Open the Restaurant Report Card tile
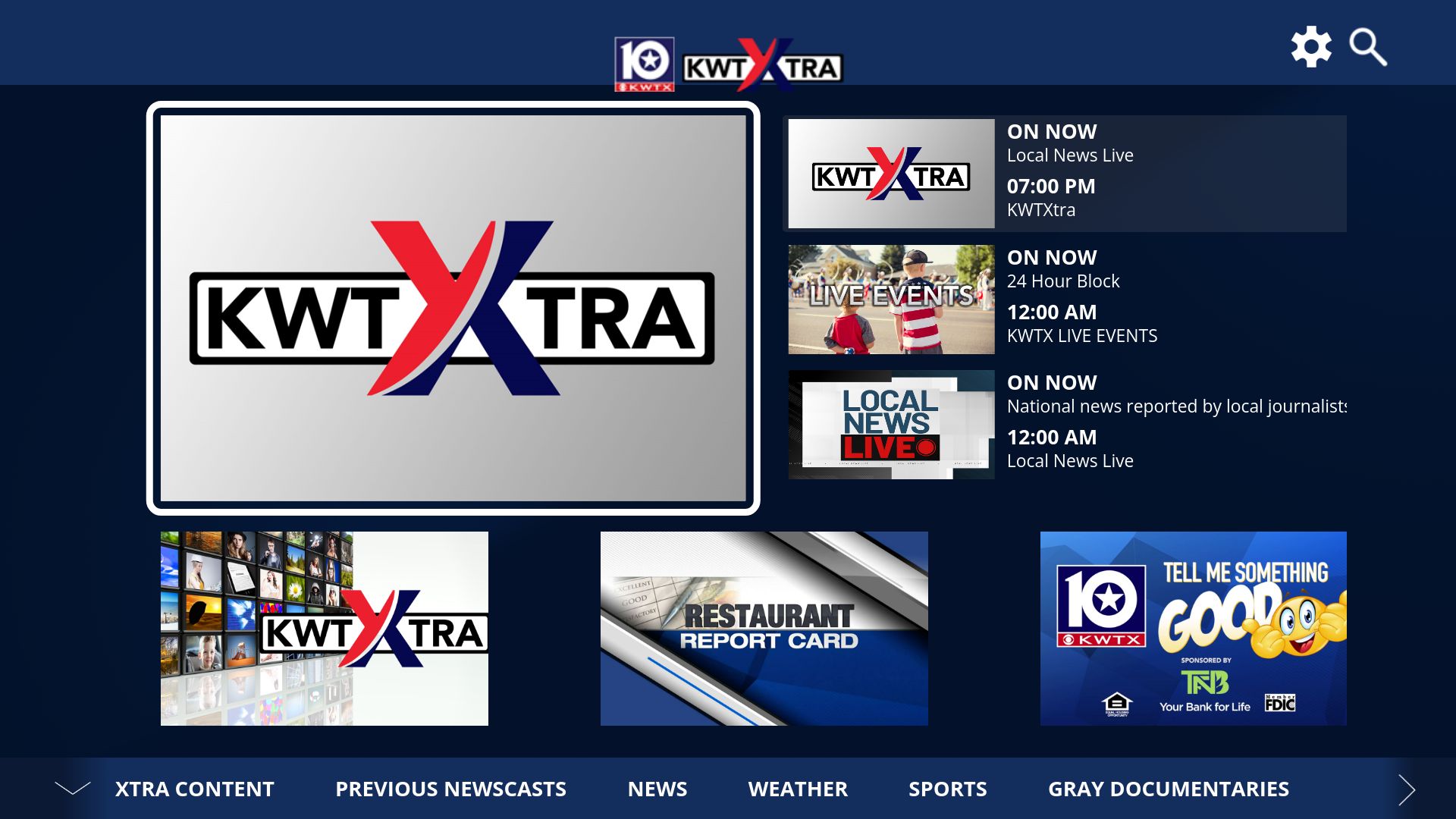1456x819 pixels. coord(763,628)
